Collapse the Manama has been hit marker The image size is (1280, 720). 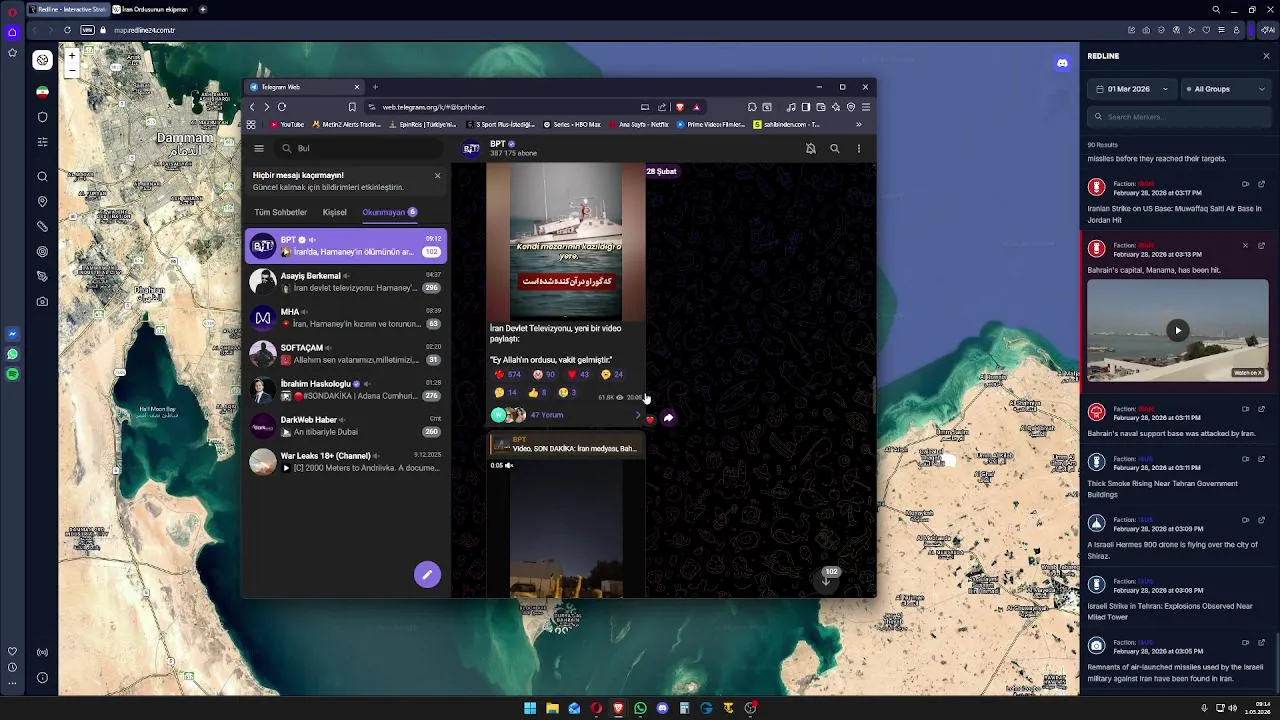coord(1245,245)
